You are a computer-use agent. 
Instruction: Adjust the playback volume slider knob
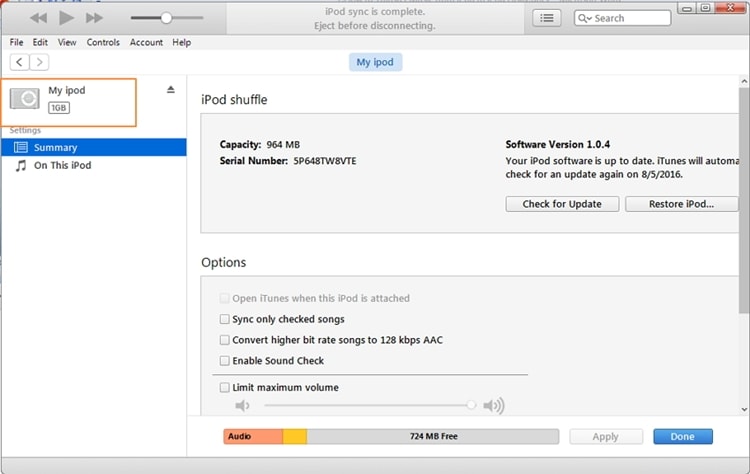166,18
